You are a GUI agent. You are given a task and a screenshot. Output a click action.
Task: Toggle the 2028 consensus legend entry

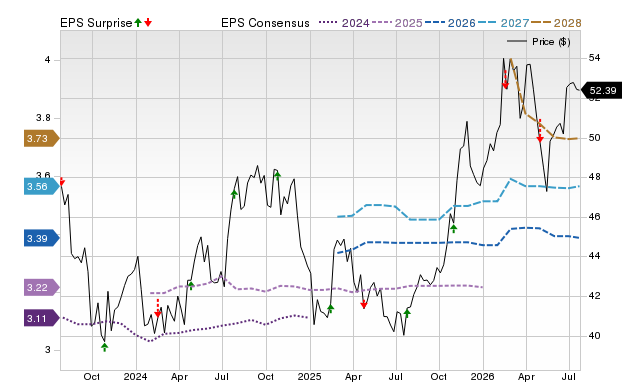coord(556,23)
